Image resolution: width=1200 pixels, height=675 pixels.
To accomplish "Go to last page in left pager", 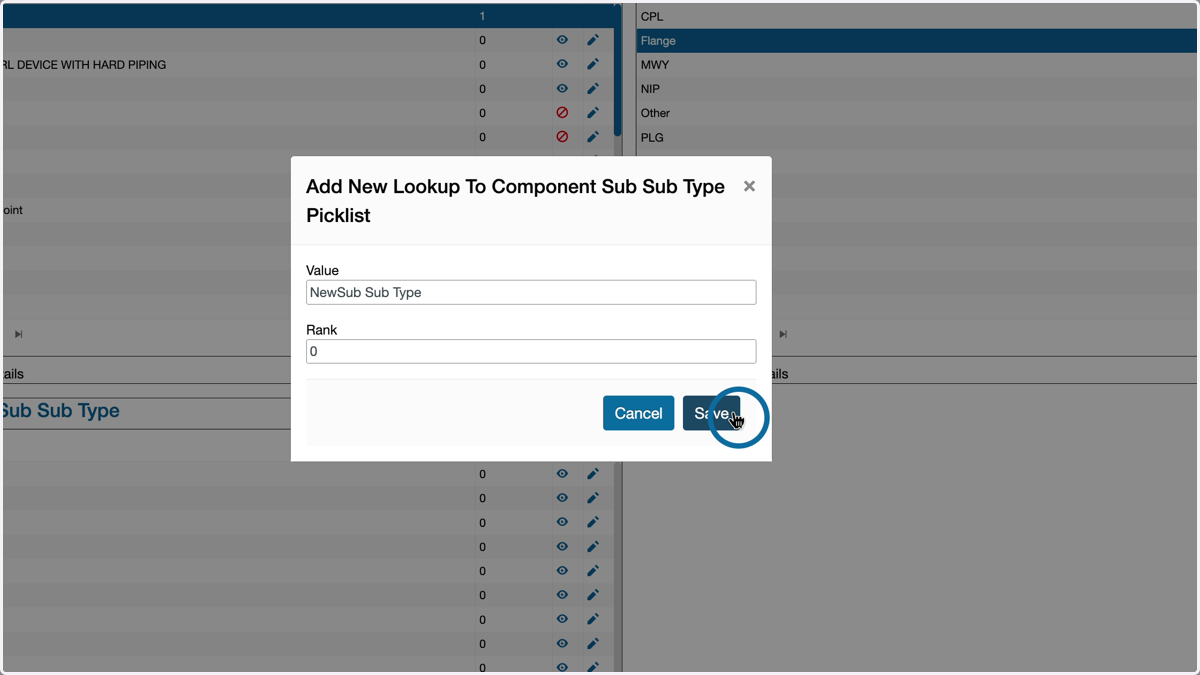I will 18,334.
